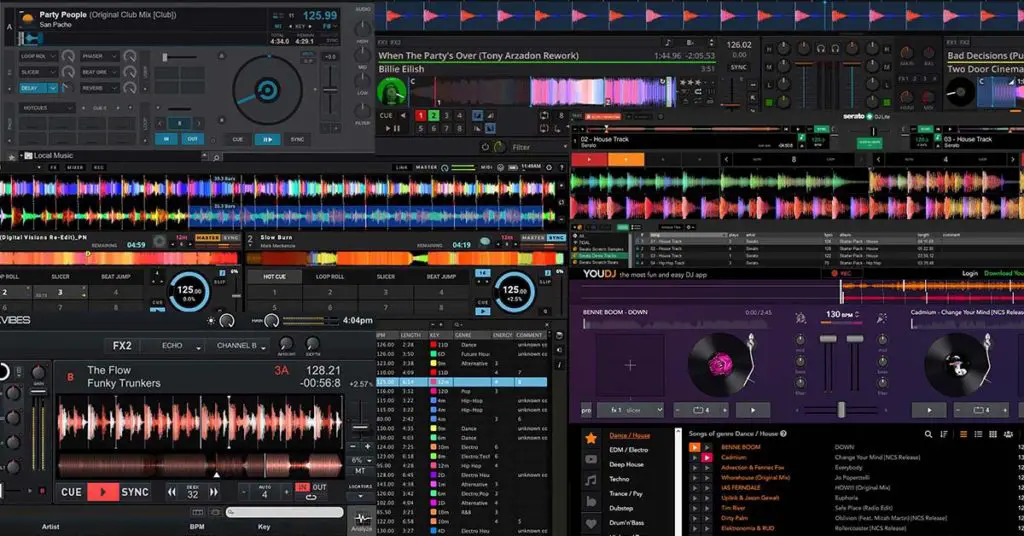The image size is (1024, 536).
Task: Open the ECHO effect dropdown in FX2
Action: pyautogui.click(x=173, y=346)
